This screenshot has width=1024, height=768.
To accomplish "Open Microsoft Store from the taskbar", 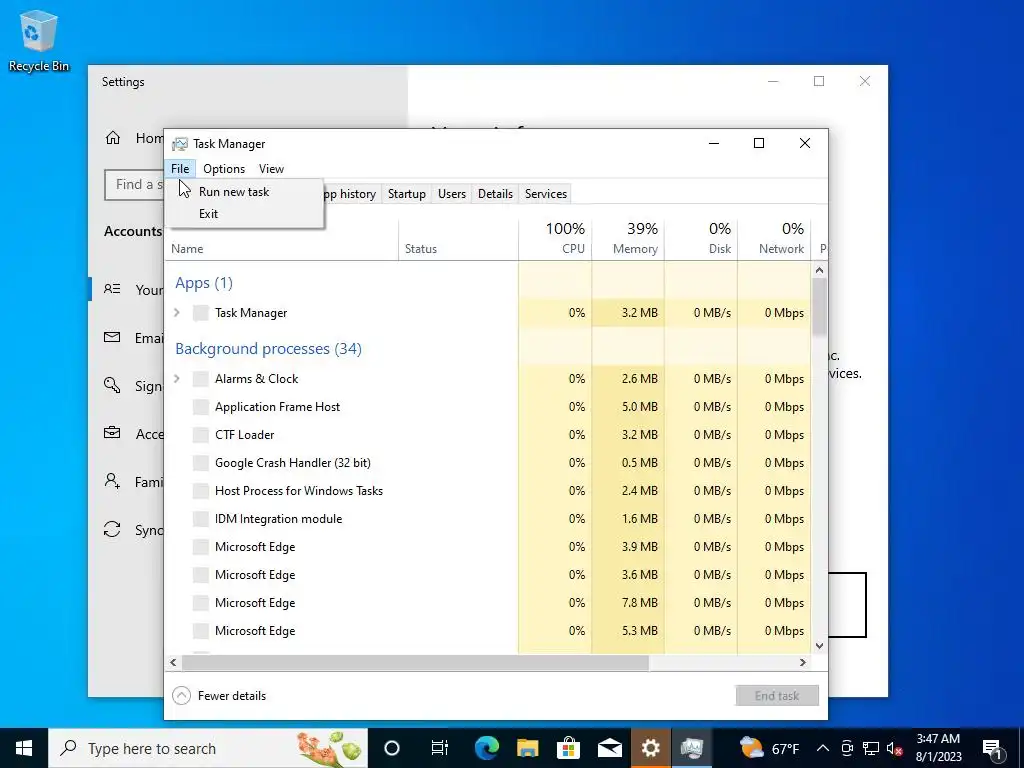I will [x=568, y=748].
